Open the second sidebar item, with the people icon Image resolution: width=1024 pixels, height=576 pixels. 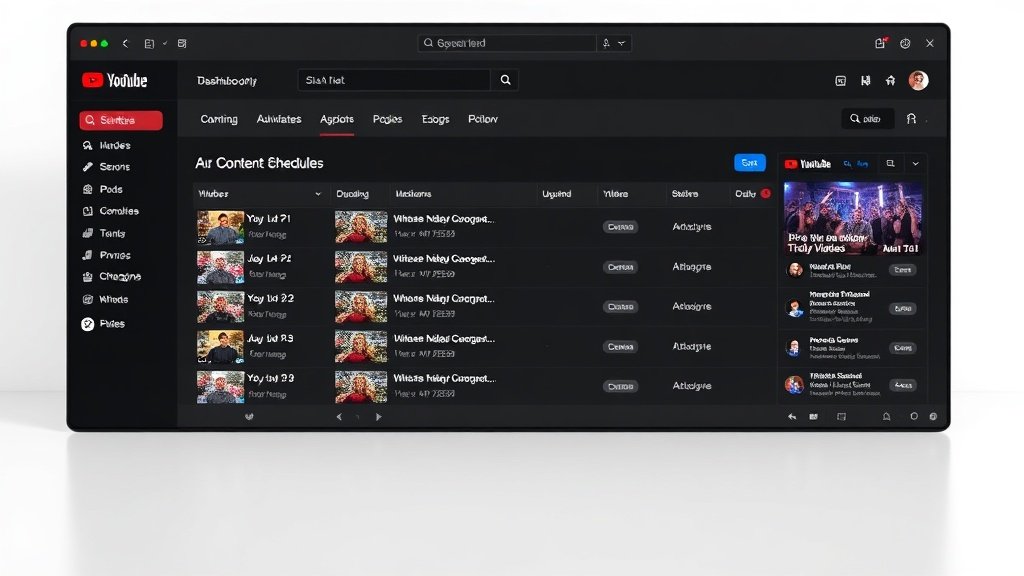pos(107,145)
